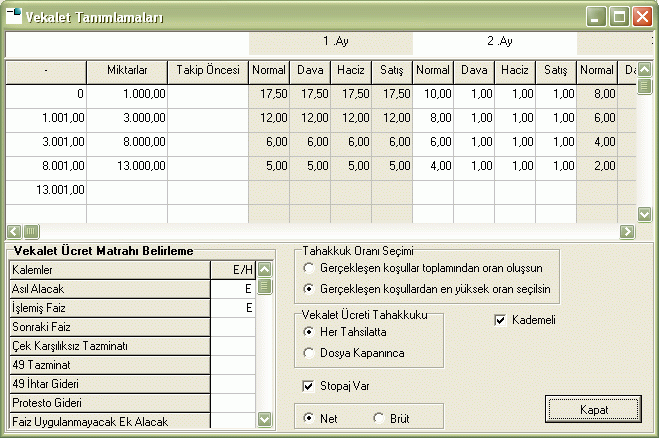Click the 49 Tazminat row

pyautogui.click(x=110, y=364)
